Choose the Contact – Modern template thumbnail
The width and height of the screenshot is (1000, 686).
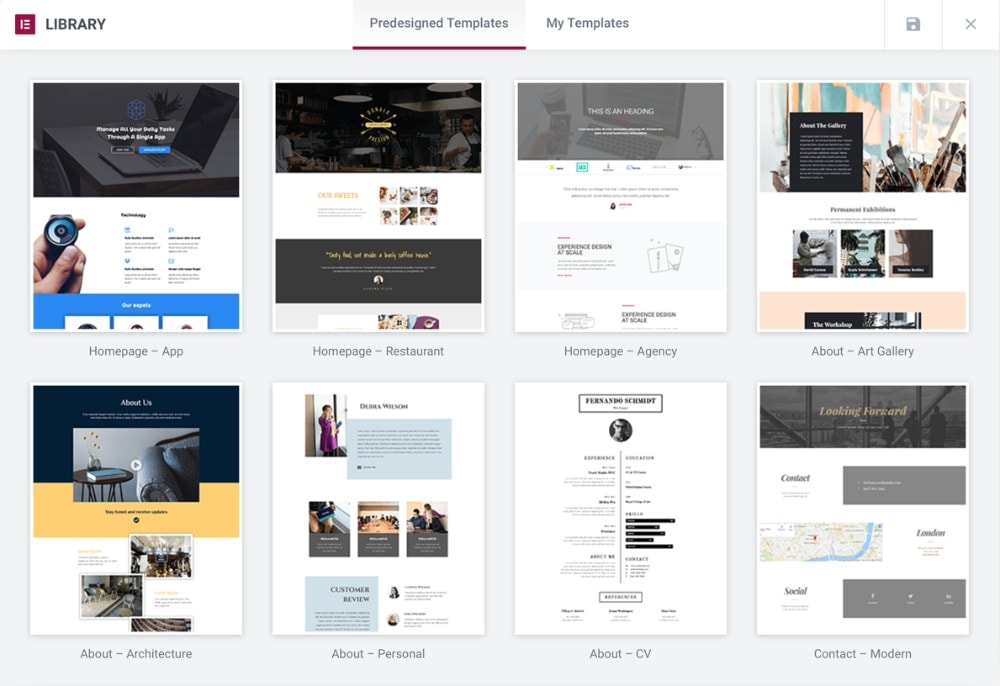(x=862, y=509)
